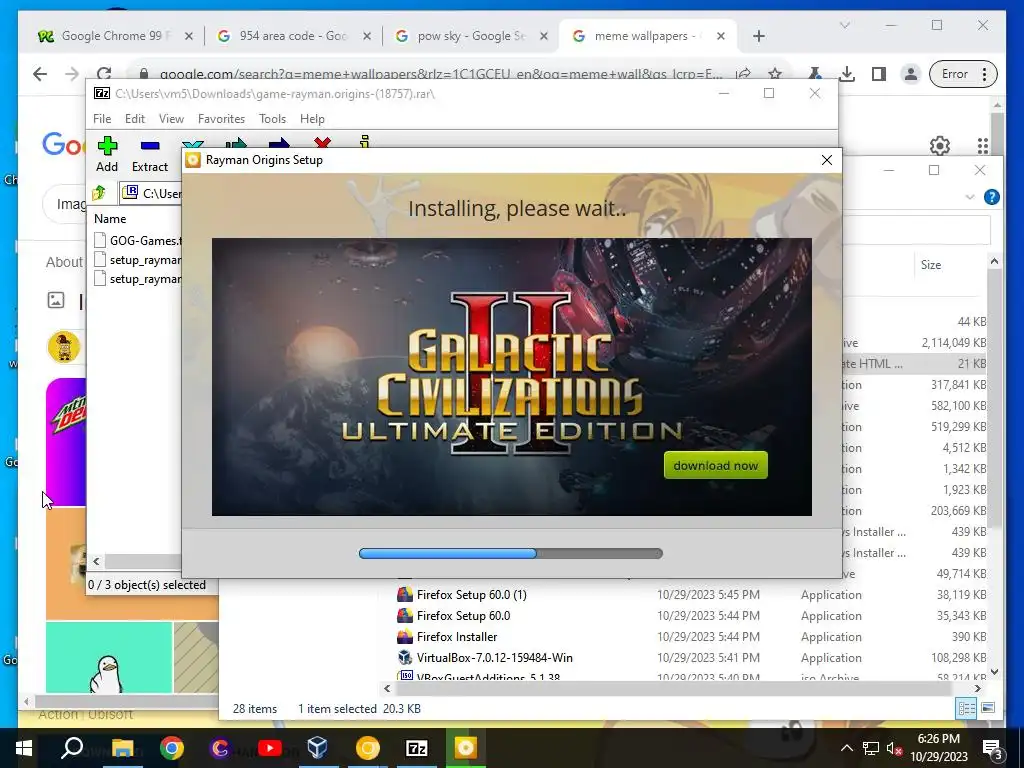This screenshot has height=768, width=1024.
Task: Click Explorer horizontal scrollbar right arrow
Action: [x=978, y=688]
